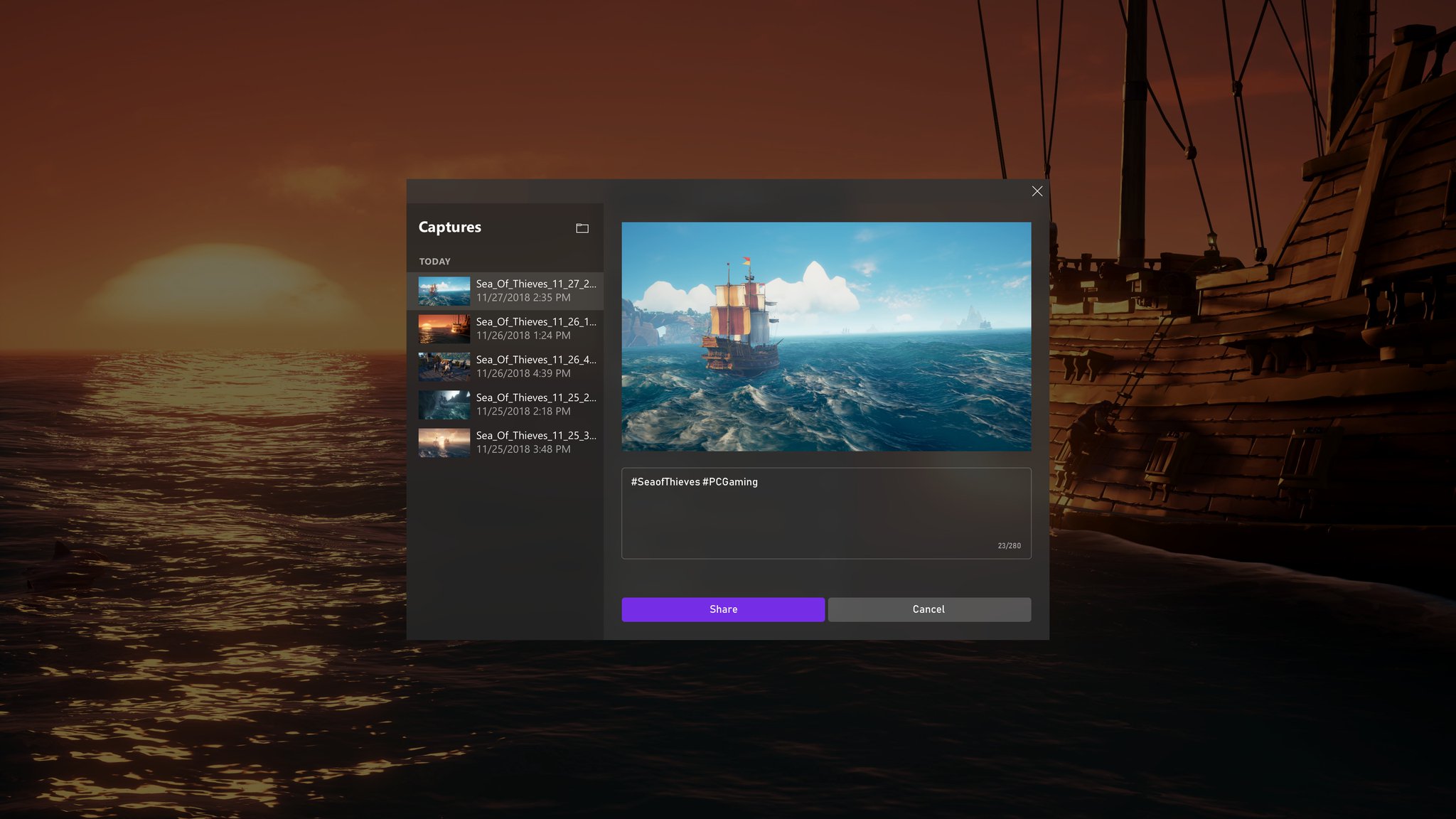Click into the #SeaofThieves #PCGaming text box

825,513
